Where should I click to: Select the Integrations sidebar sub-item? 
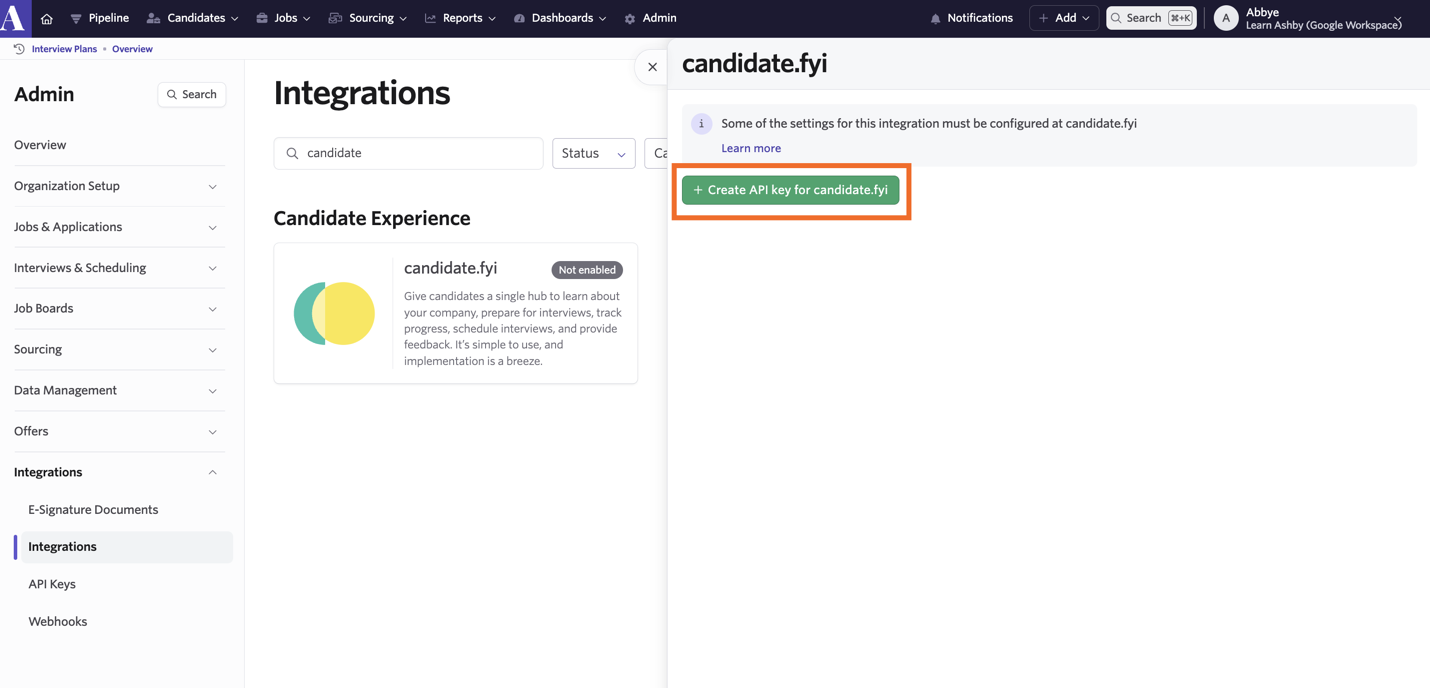(x=124, y=547)
